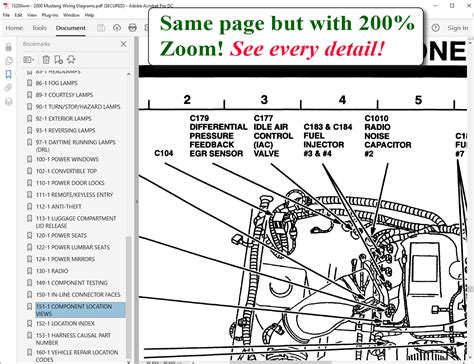Open the Layers sidebar icon
Image resolution: width=474 pixels, height=364 pixels.
pyautogui.click(x=9, y=102)
